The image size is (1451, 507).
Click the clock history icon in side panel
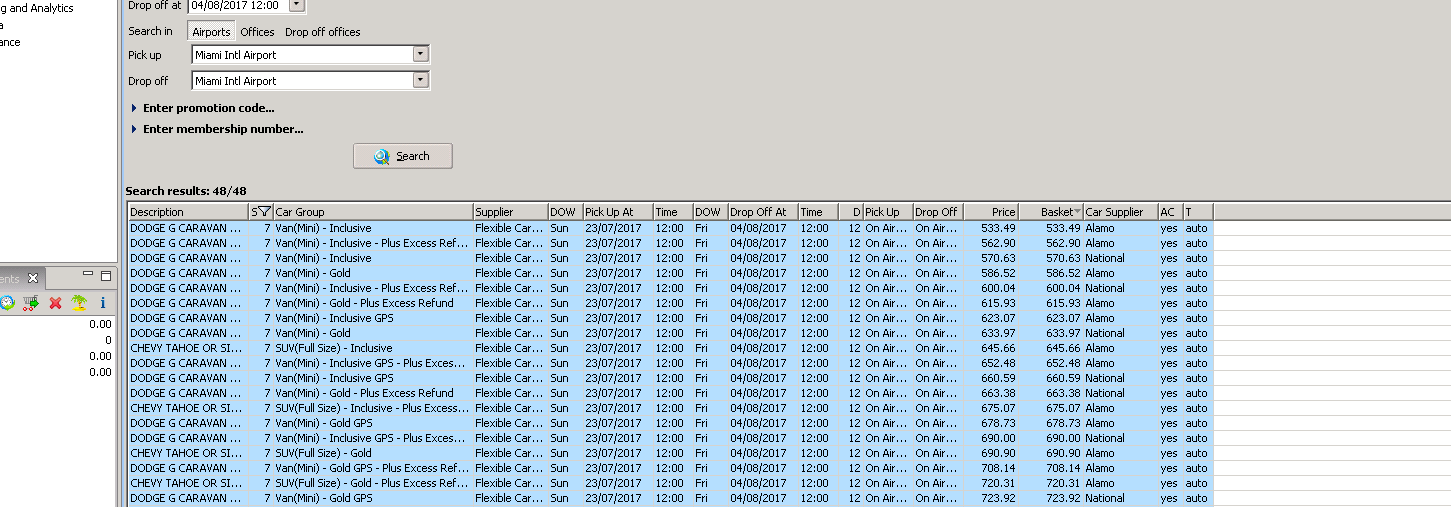6,303
